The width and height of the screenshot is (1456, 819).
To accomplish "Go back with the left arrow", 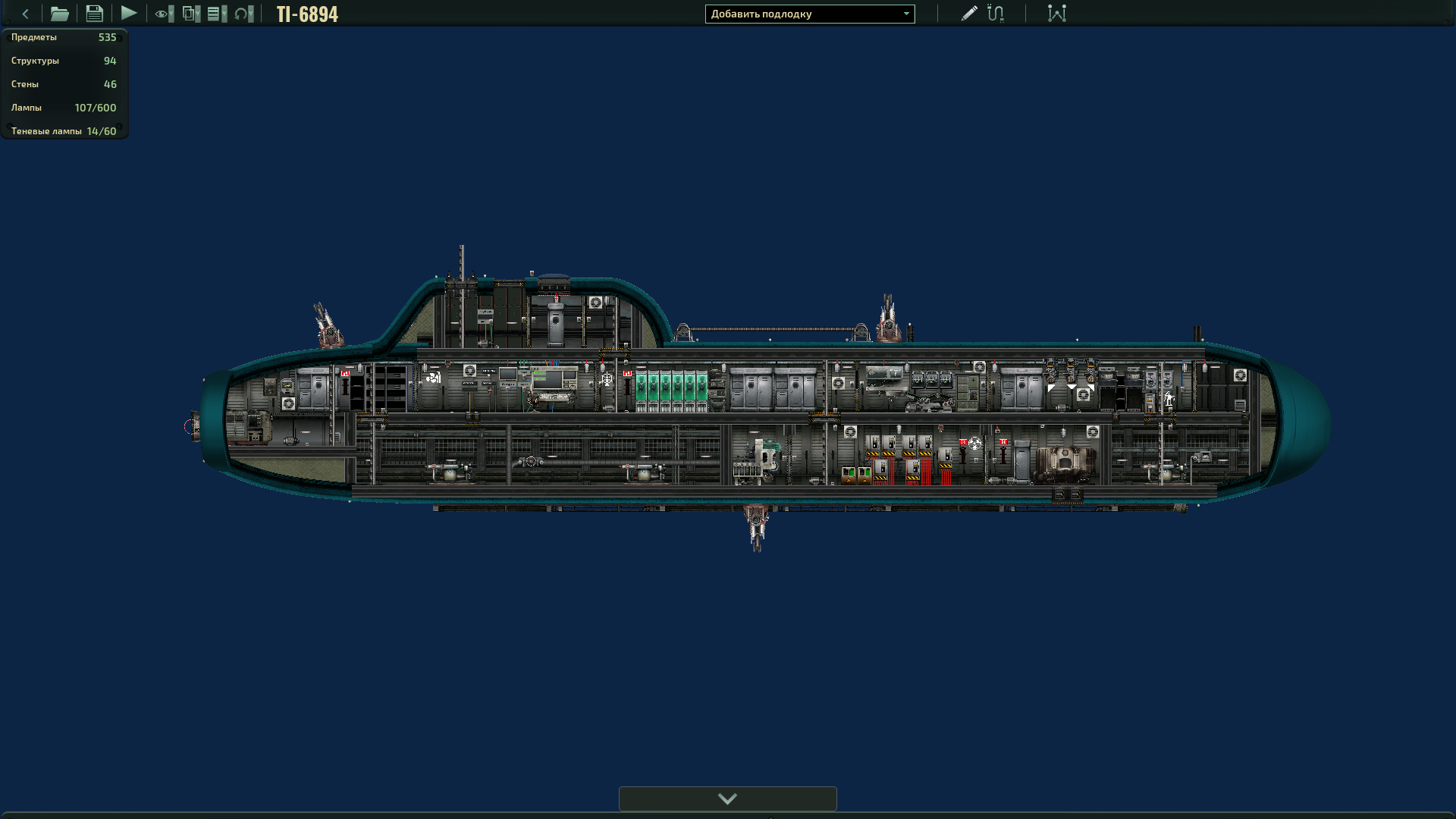I will click(26, 14).
